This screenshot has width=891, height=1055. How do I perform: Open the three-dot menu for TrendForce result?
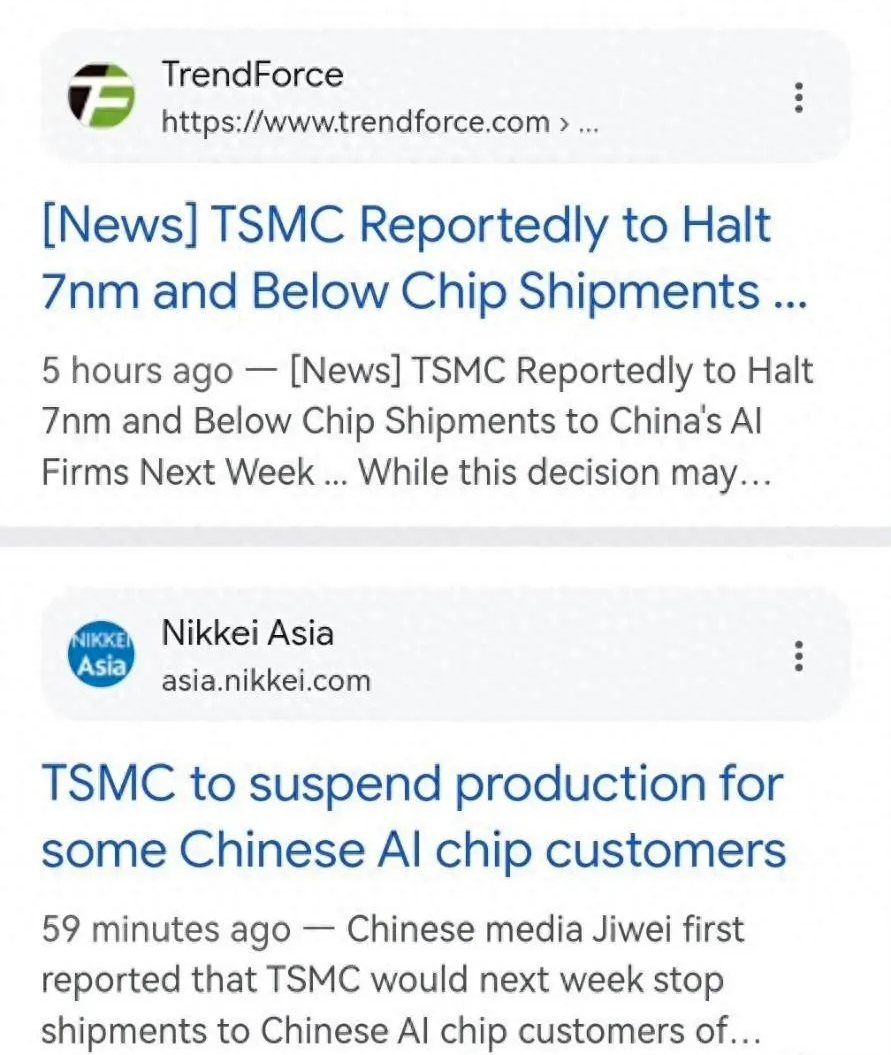coord(798,98)
